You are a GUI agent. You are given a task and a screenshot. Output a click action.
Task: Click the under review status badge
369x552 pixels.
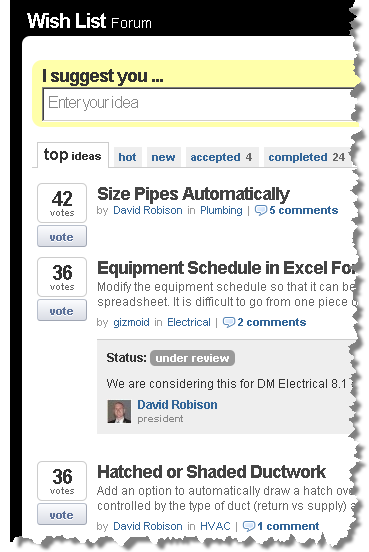(x=193, y=358)
